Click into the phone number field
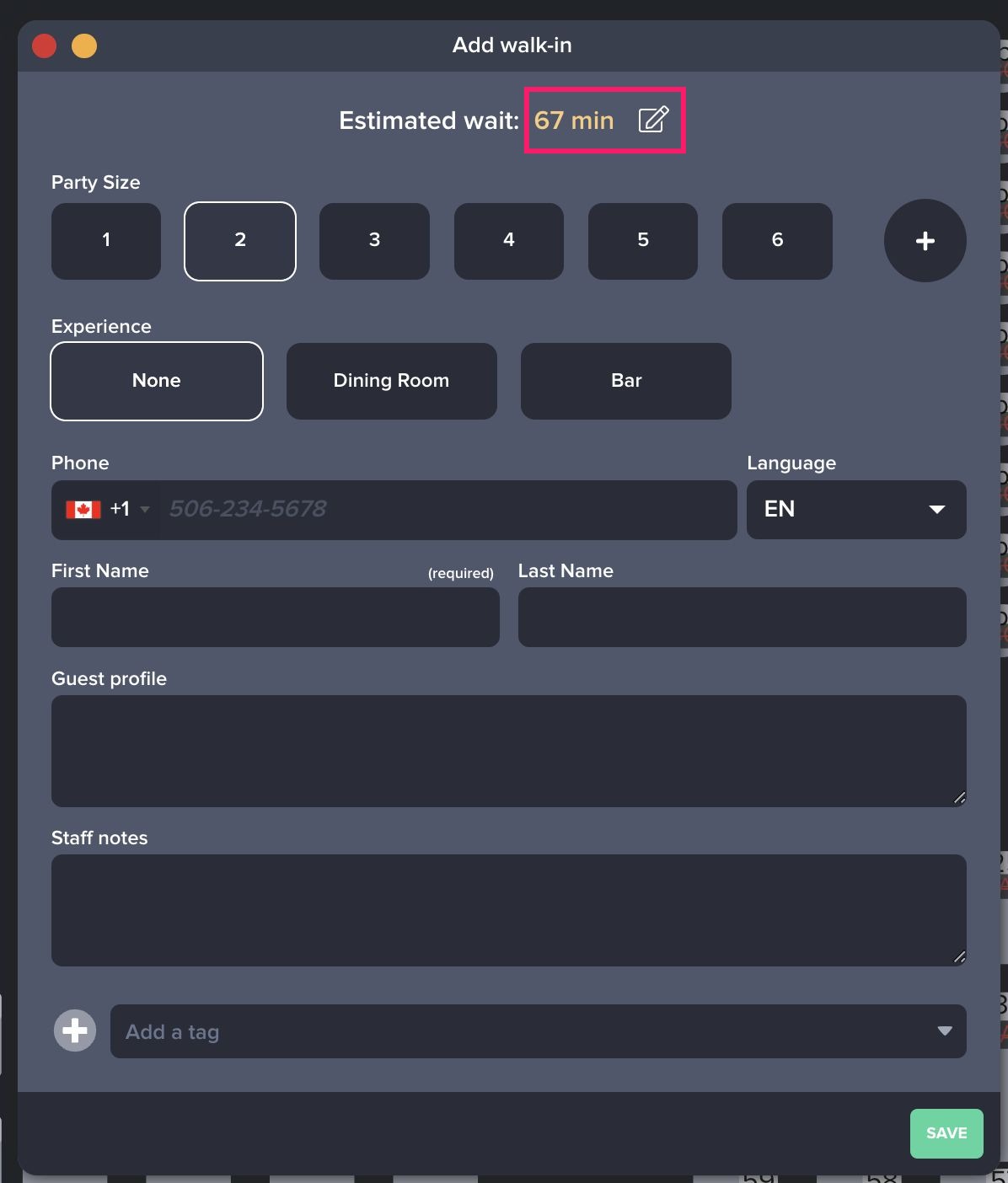The image size is (1008, 1183). pyautogui.click(x=447, y=510)
